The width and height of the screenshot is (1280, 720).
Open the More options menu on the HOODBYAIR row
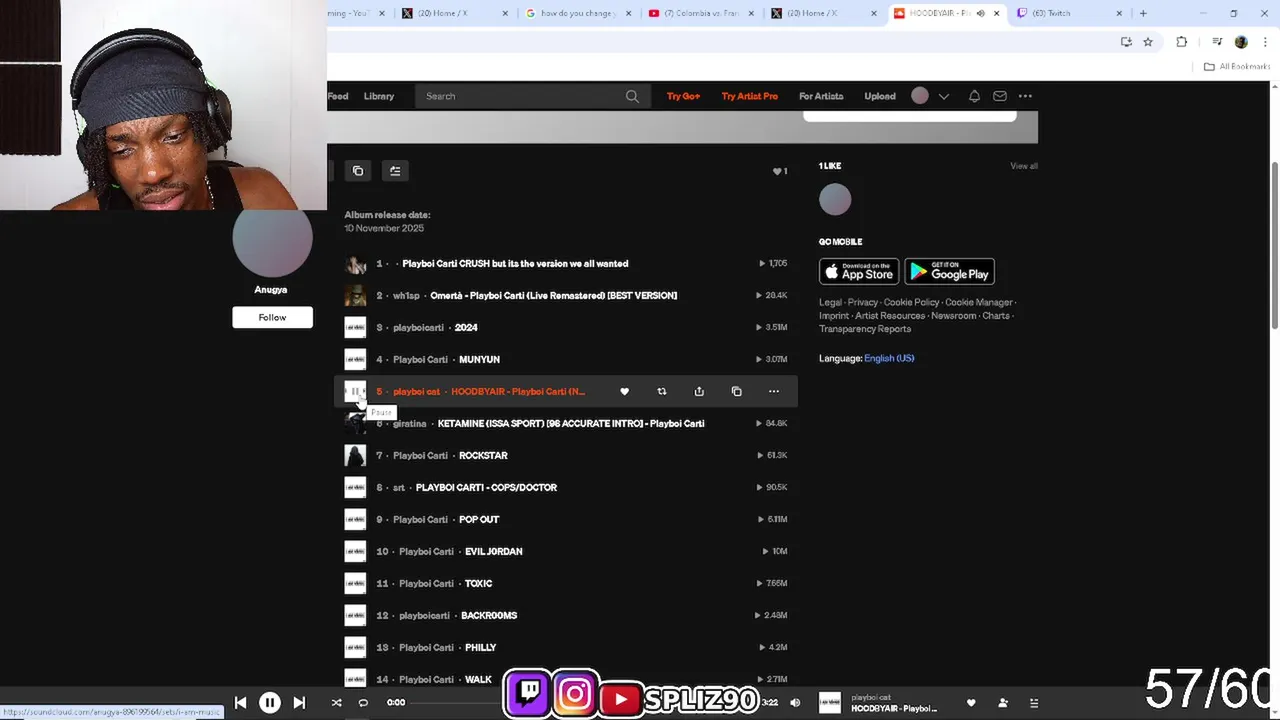pyautogui.click(x=774, y=391)
